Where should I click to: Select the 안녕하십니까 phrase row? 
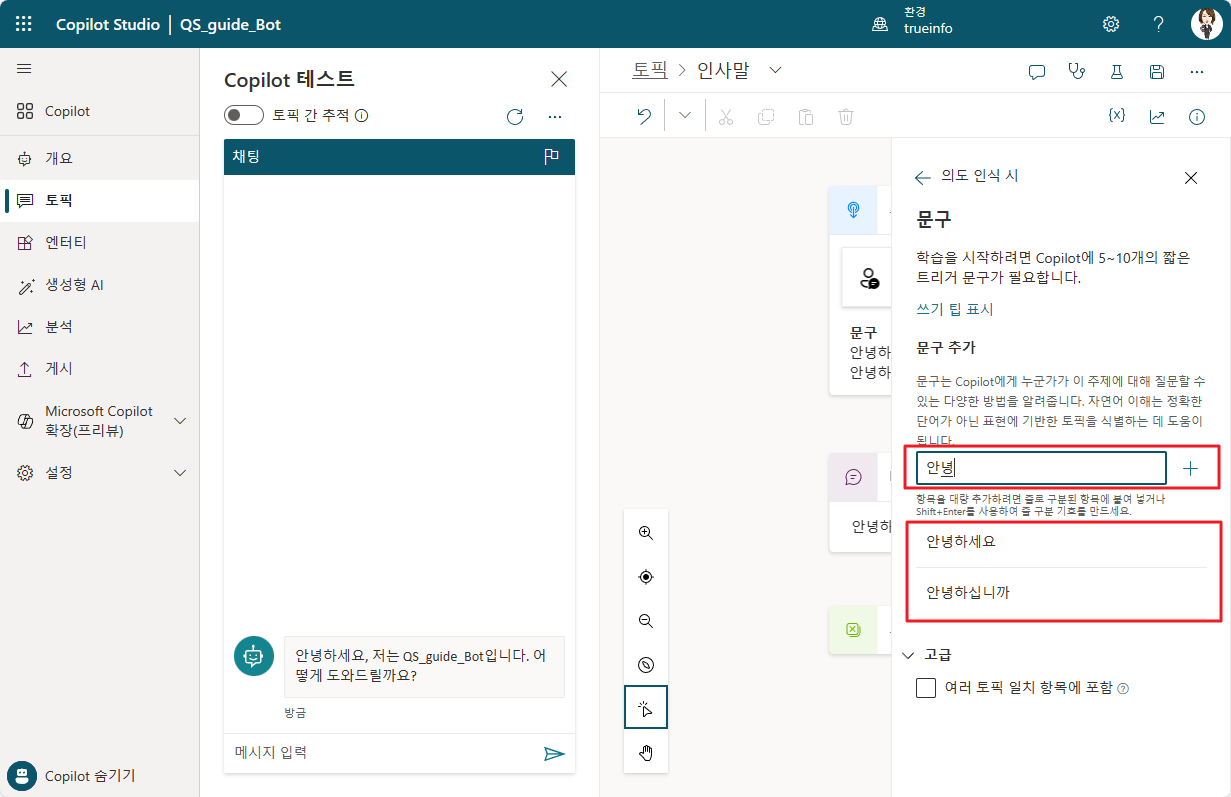tap(1061, 592)
